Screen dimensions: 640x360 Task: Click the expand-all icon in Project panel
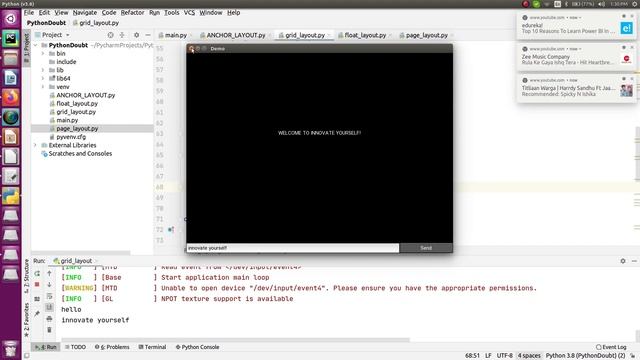point(122,35)
